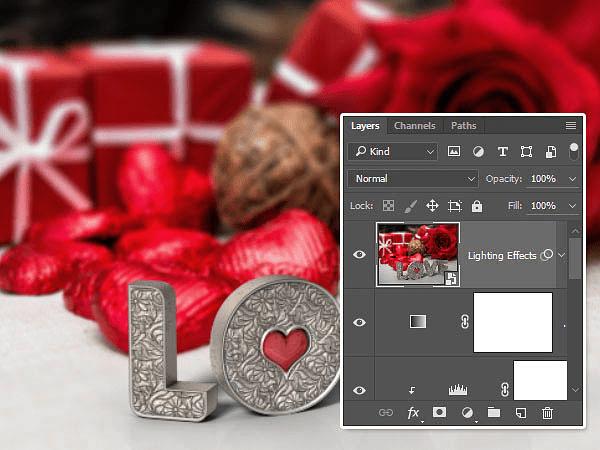Open the Kind filter type dropdown
This screenshot has height=450, width=600.
(x=393, y=152)
